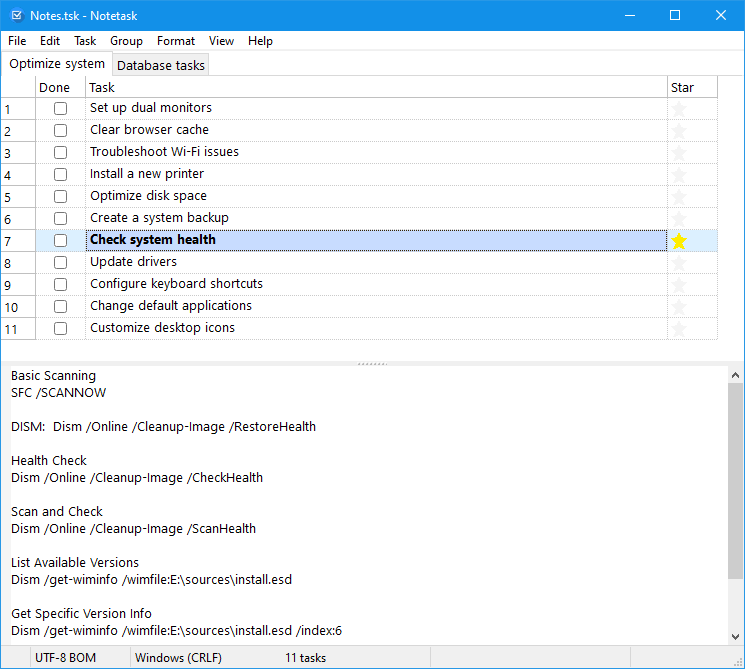
Task: Select the 'Troubleshoot Wi-Fi issues' task cell
Action: coord(376,153)
